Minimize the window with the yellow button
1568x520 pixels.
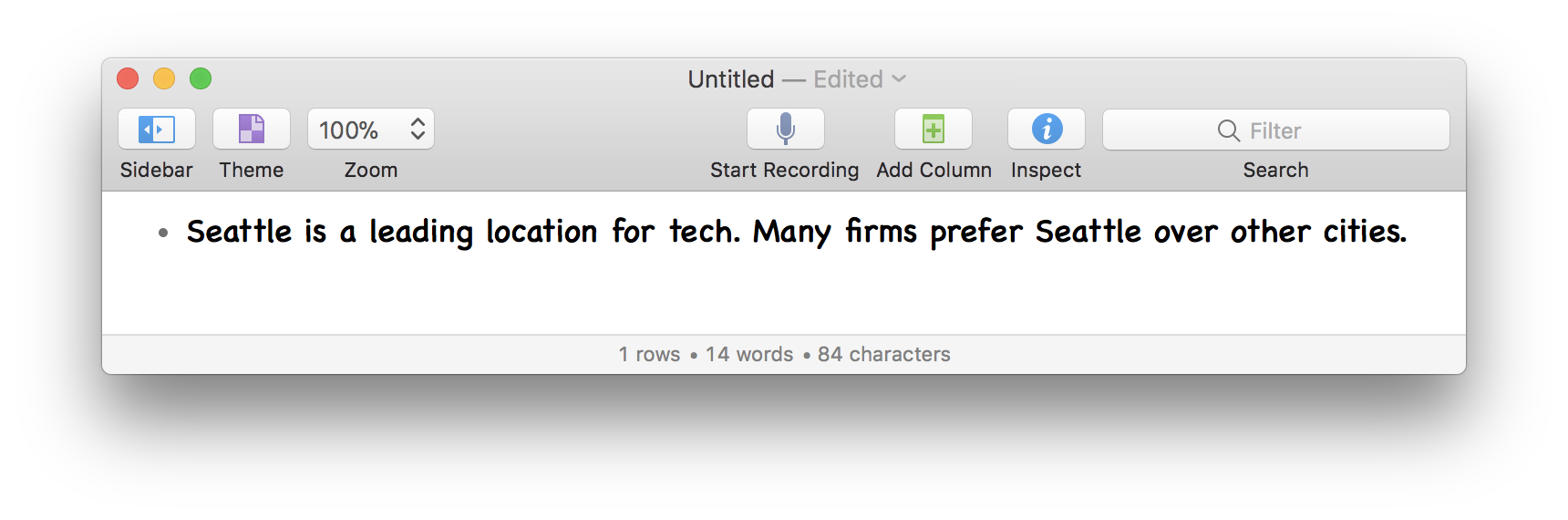point(164,79)
